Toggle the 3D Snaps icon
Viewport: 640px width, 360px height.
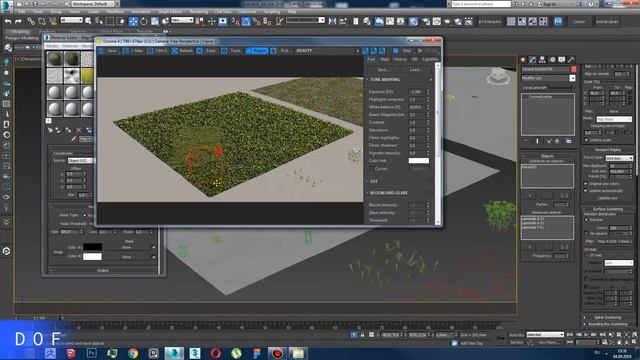tap(236, 21)
